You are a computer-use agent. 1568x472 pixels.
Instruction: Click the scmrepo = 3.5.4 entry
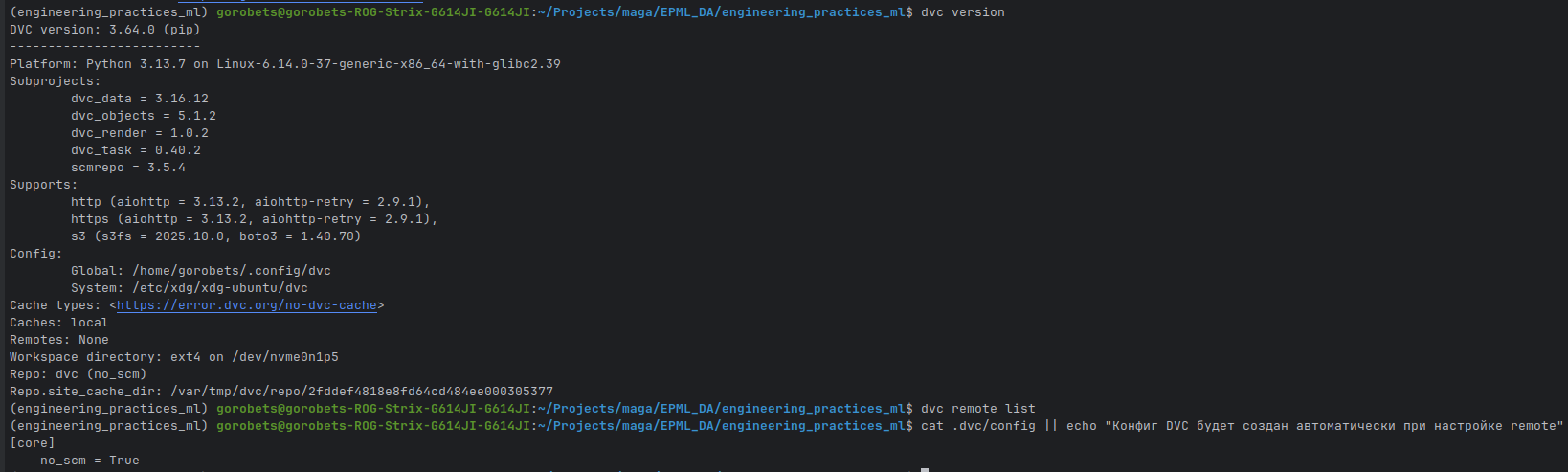128,168
